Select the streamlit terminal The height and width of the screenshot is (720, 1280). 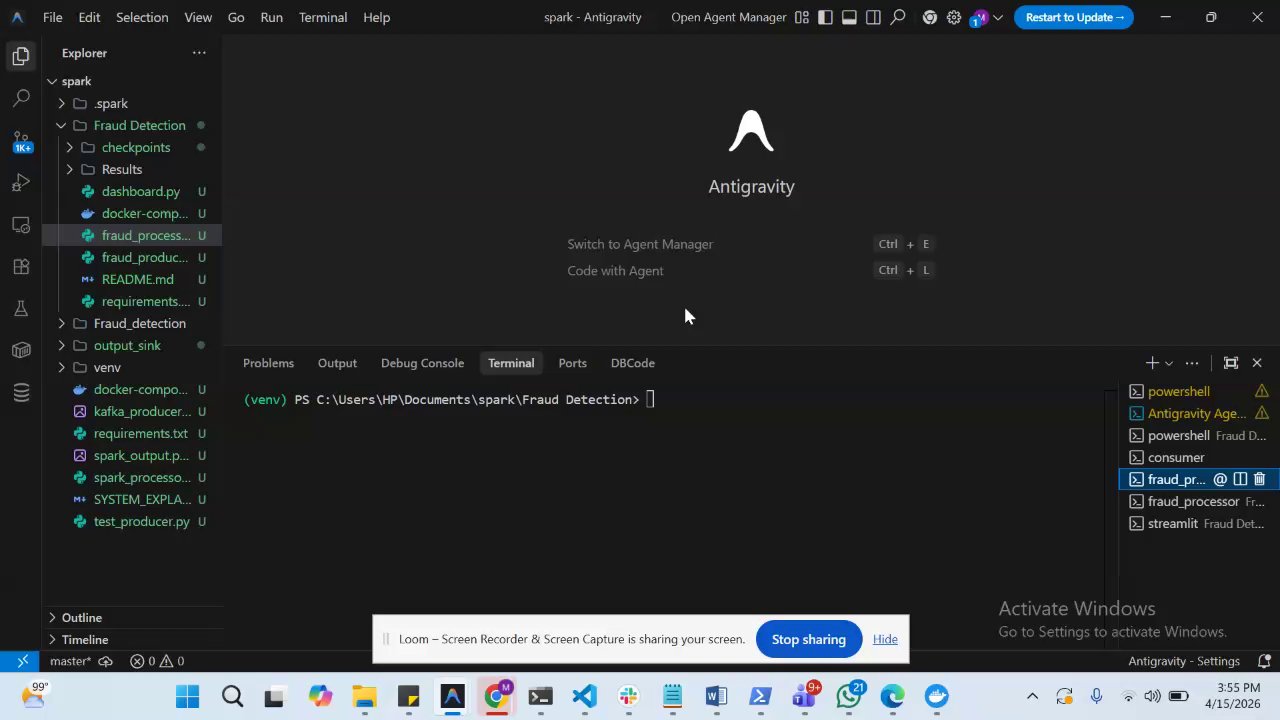1198,523
